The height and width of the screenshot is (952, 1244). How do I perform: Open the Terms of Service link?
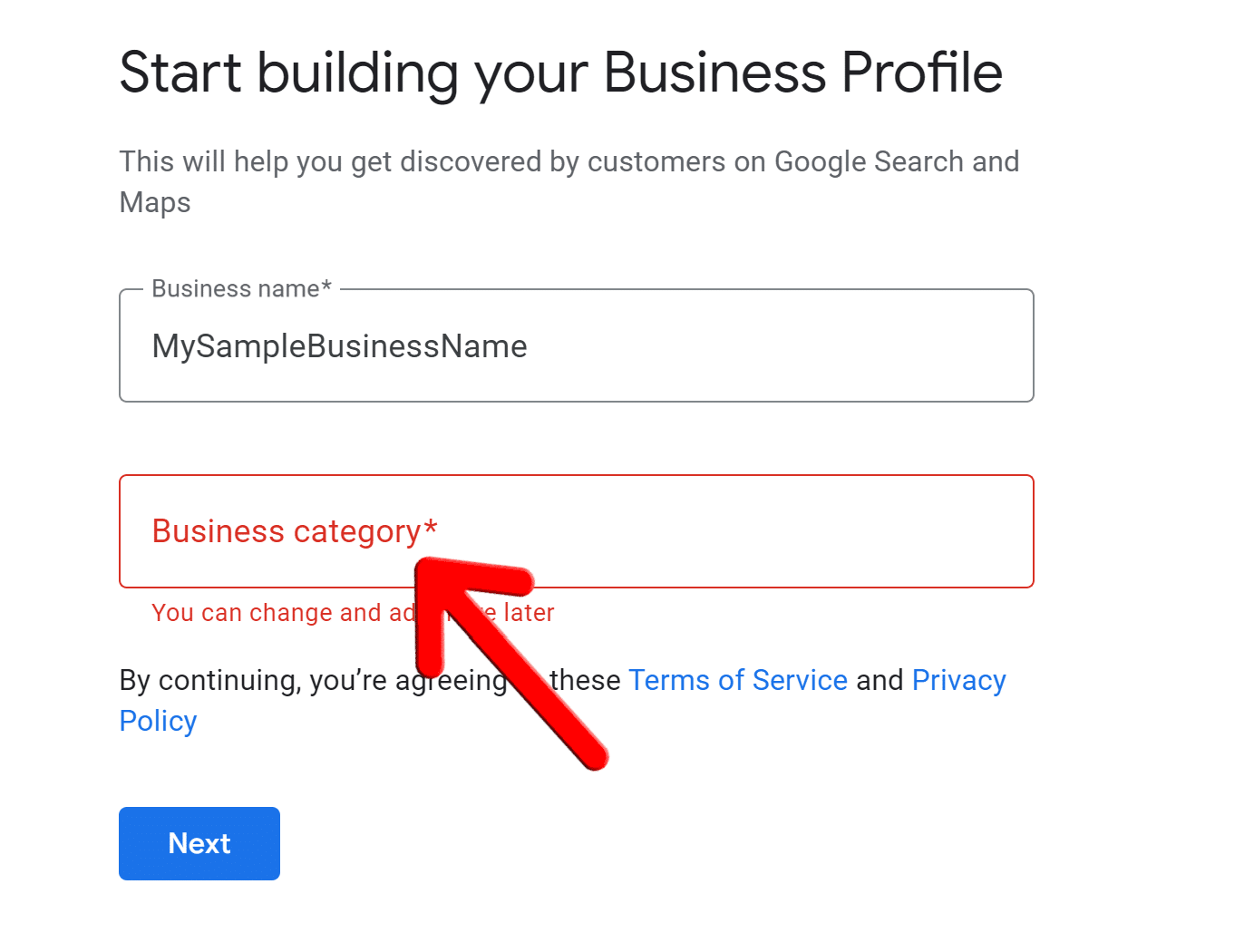coord(737,679)
